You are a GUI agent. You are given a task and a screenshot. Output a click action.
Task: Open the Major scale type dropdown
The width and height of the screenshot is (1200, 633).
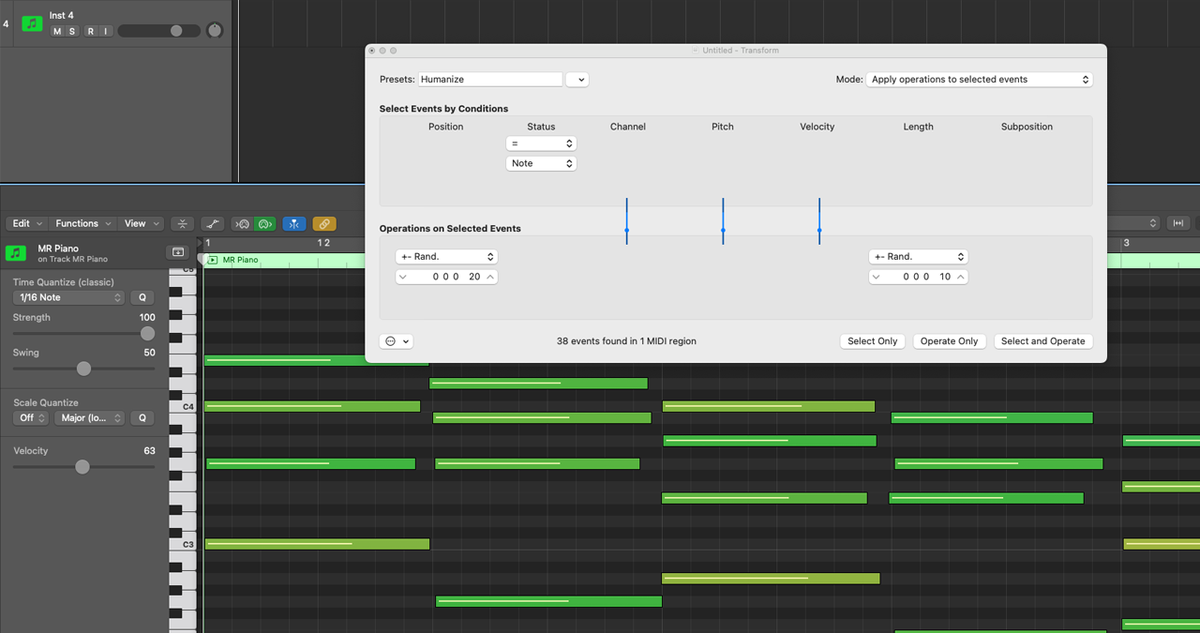pos(90,418)
